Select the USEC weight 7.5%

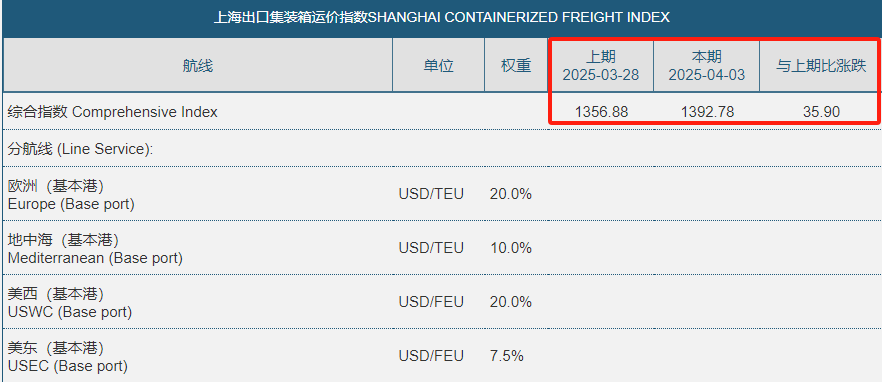coord(507,356)
